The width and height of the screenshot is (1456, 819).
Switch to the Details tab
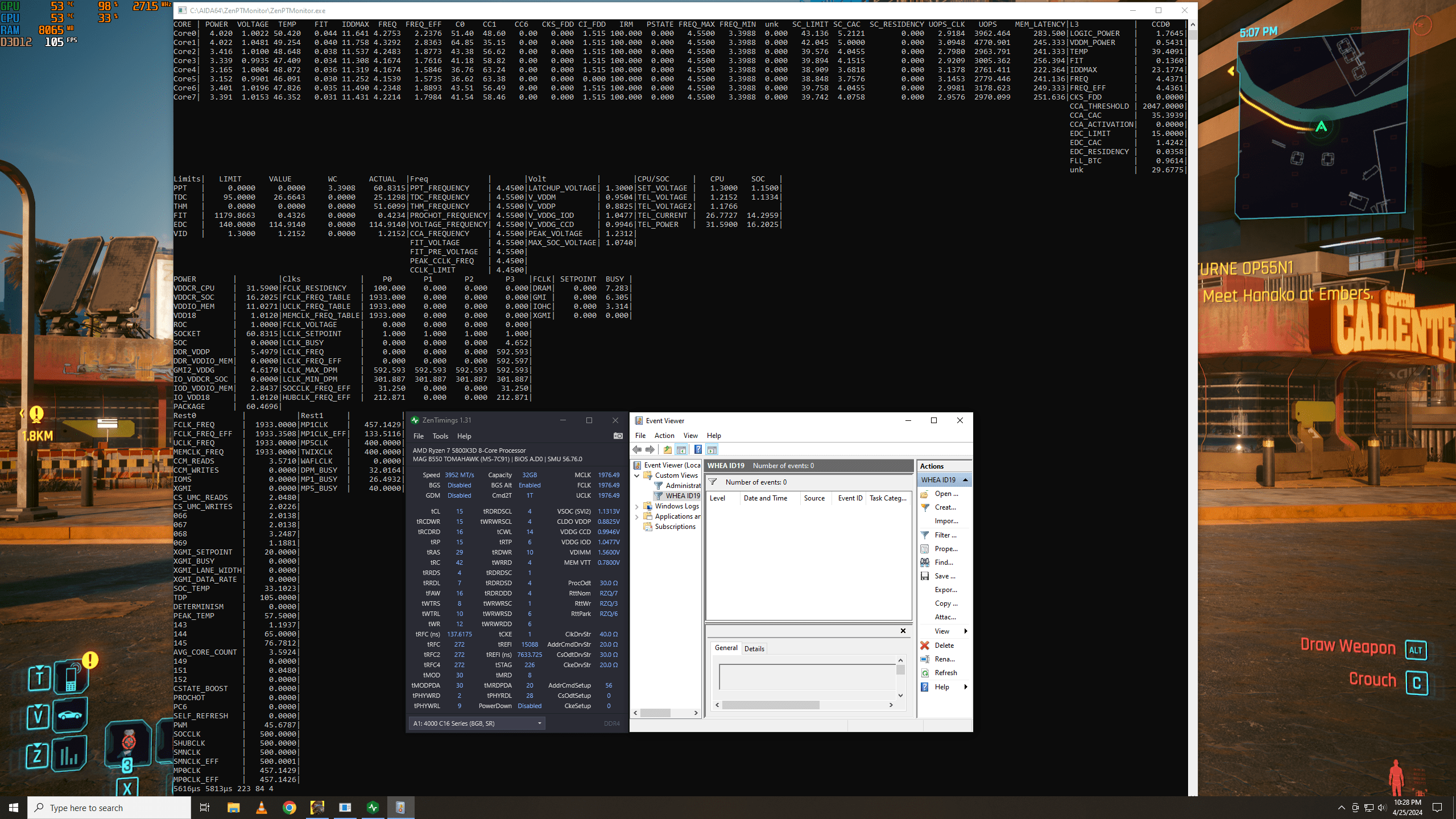(x=754, y=649)
